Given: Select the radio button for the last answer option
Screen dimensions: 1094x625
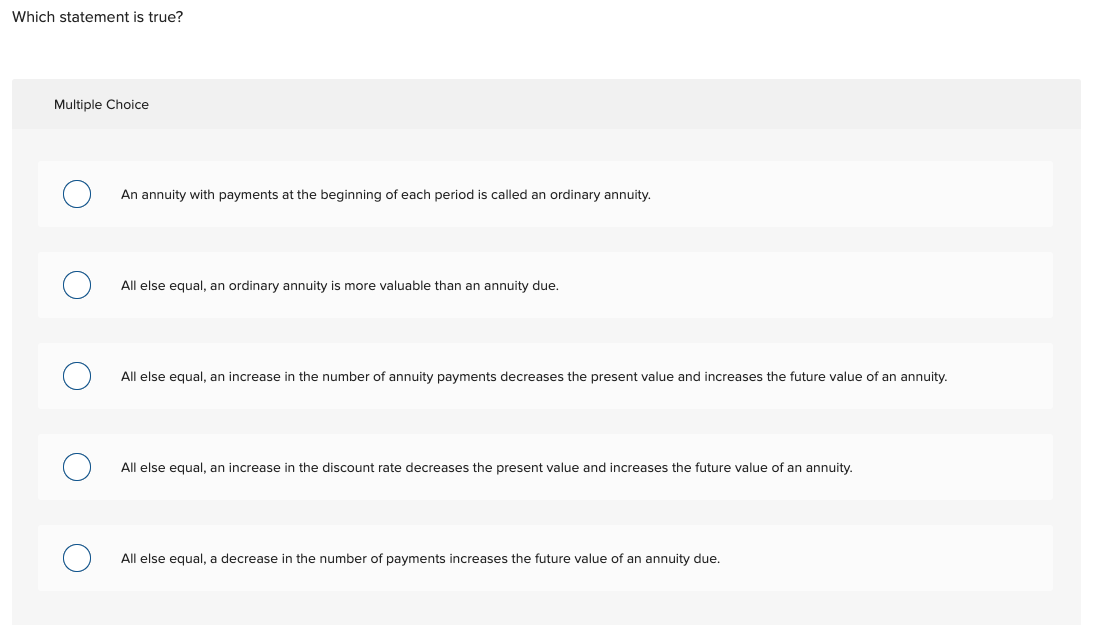Looking at the screenshot, I should pyautogui.click(x=77, y=558).
